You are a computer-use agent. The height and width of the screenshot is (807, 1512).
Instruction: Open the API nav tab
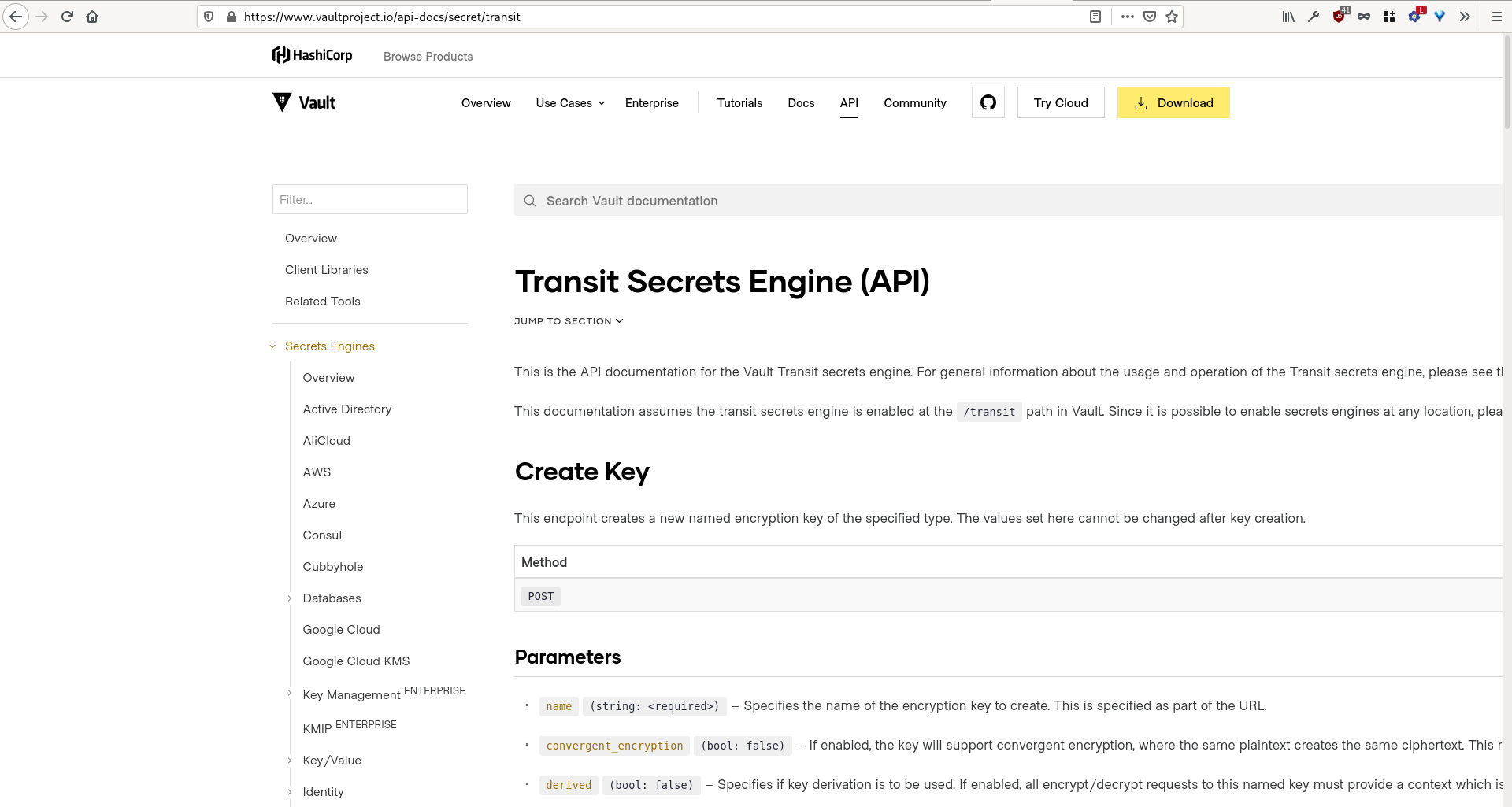click(849, 103)
